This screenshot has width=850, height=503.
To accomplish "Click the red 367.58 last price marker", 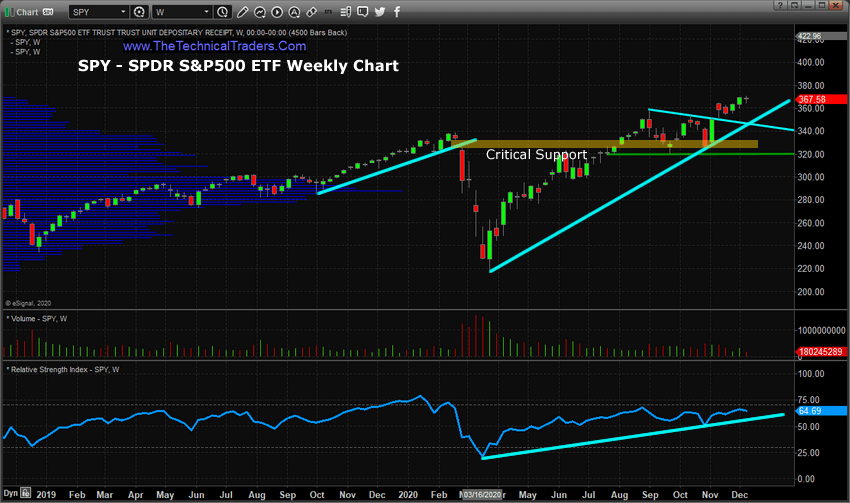I will pos(821,99).
